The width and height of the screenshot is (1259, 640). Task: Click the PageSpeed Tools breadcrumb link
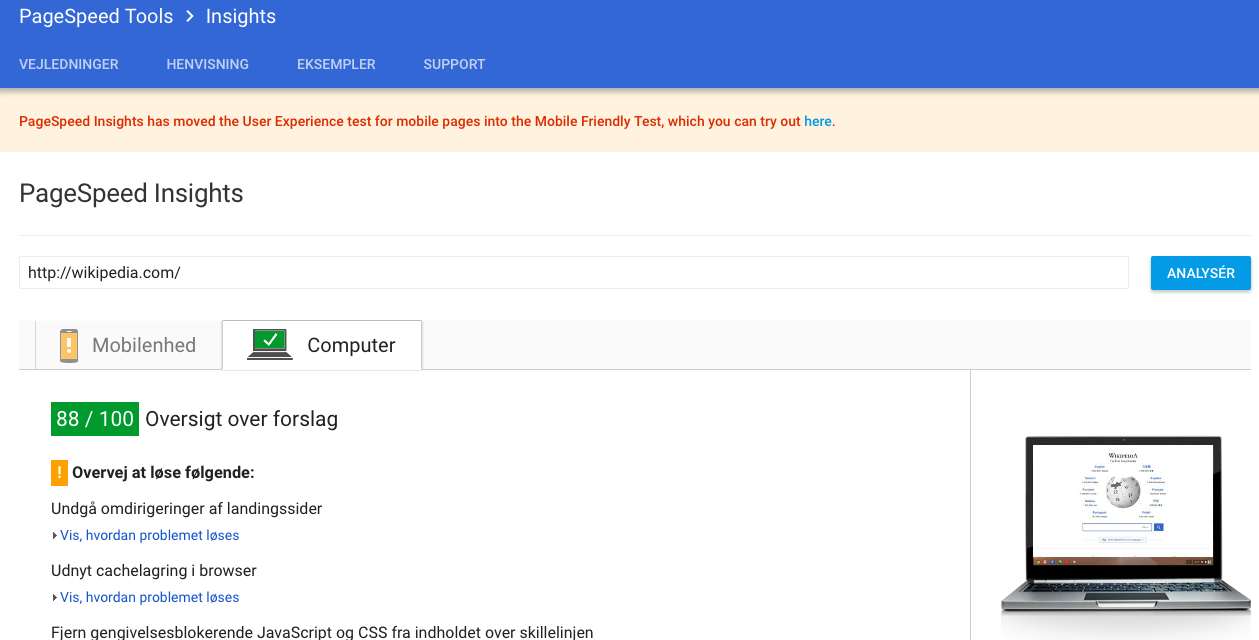point(96,17)
